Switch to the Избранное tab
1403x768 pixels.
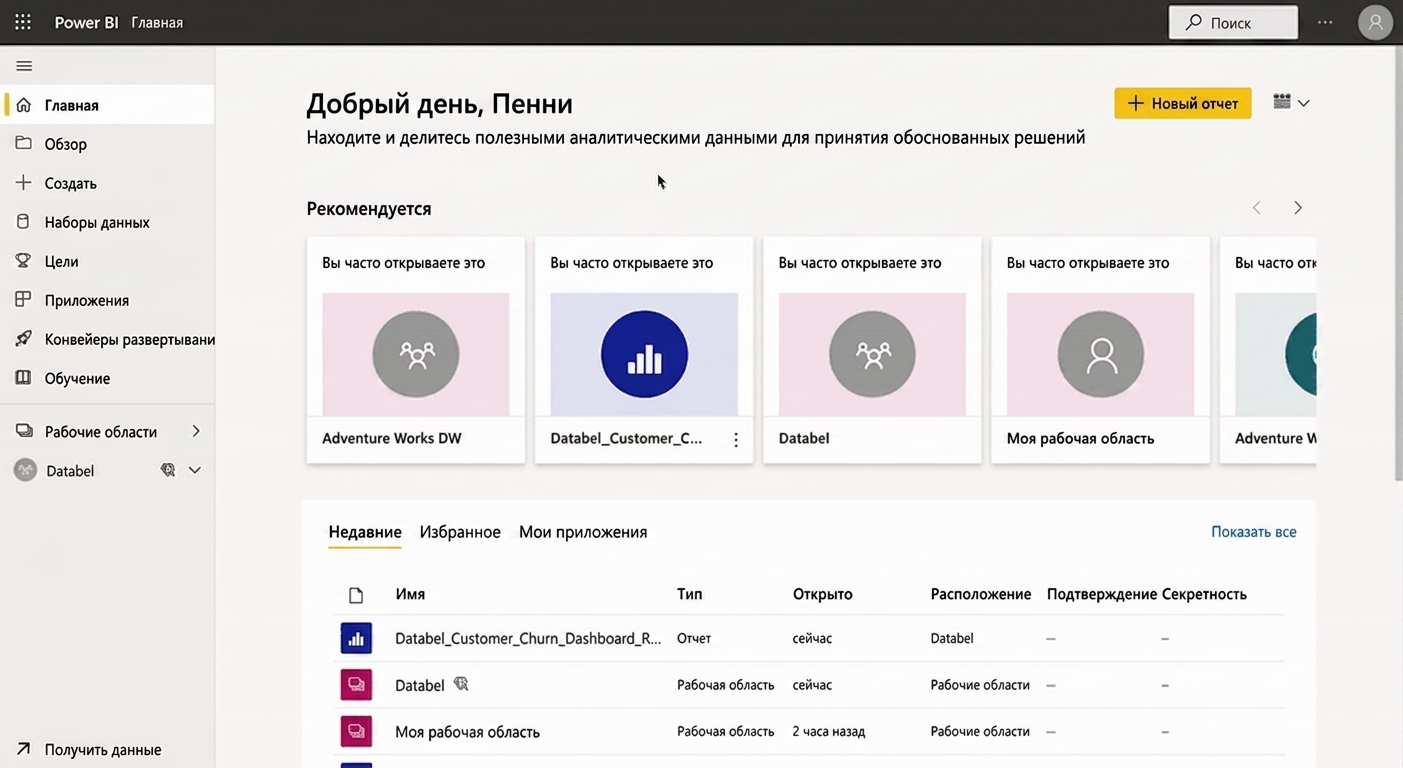pos(460,532)
